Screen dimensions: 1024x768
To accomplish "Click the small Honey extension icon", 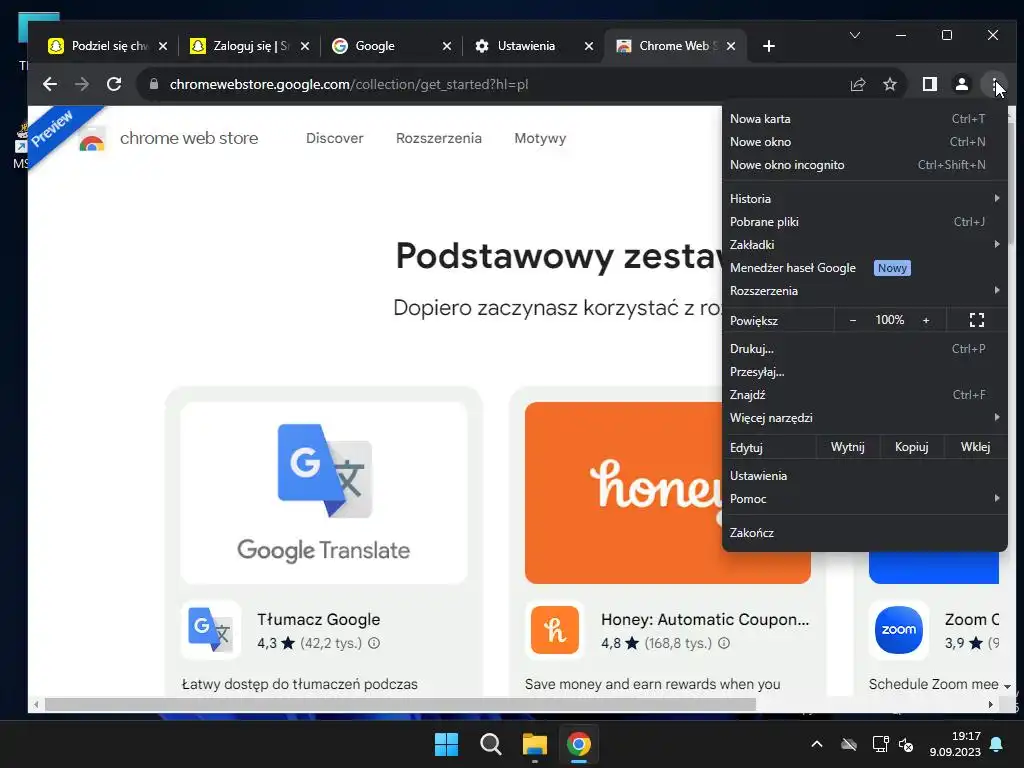I will coord(554,630).
